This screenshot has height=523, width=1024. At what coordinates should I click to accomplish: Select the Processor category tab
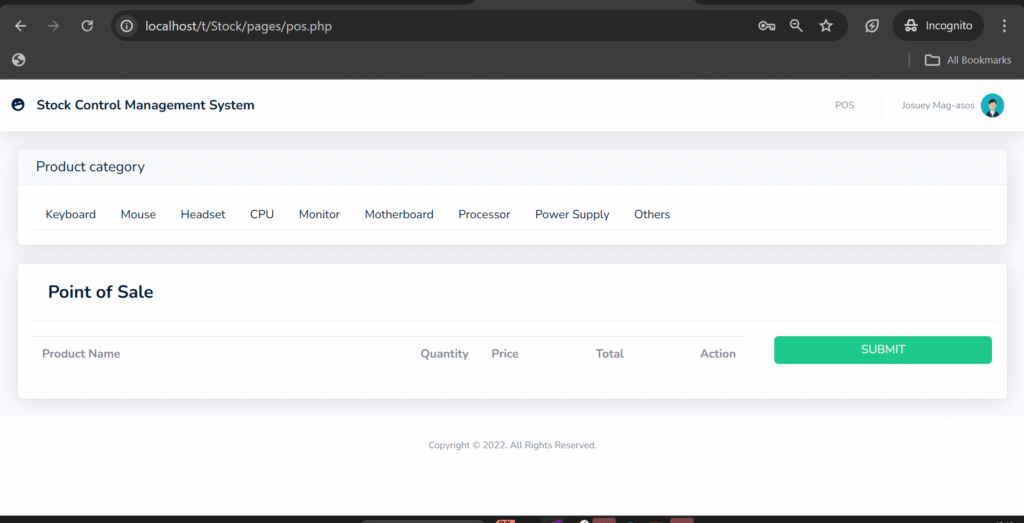pos(484,214)
